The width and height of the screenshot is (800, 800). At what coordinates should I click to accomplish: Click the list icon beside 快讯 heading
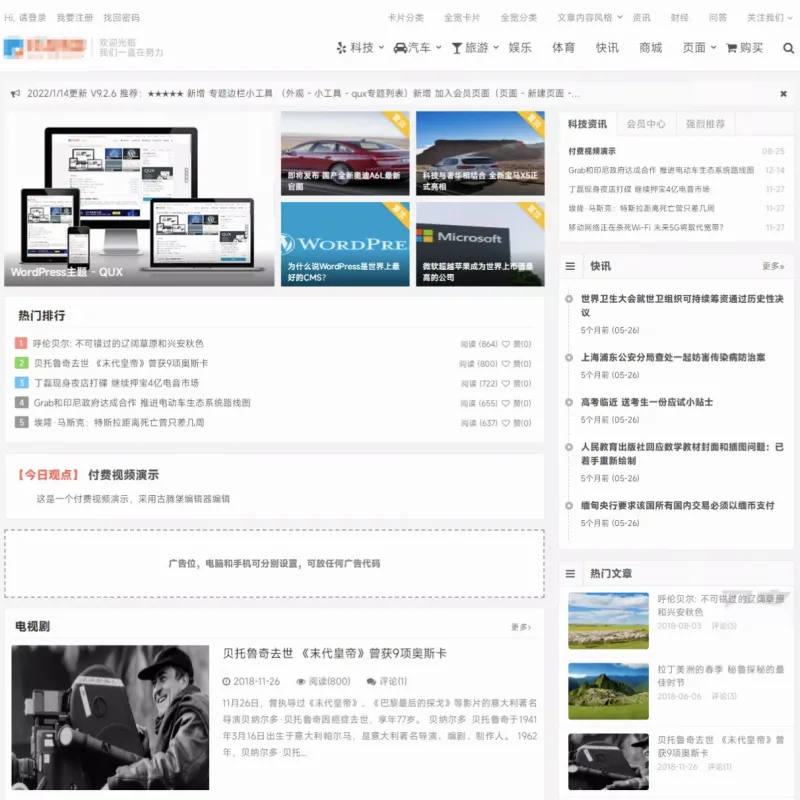(570, 266)
